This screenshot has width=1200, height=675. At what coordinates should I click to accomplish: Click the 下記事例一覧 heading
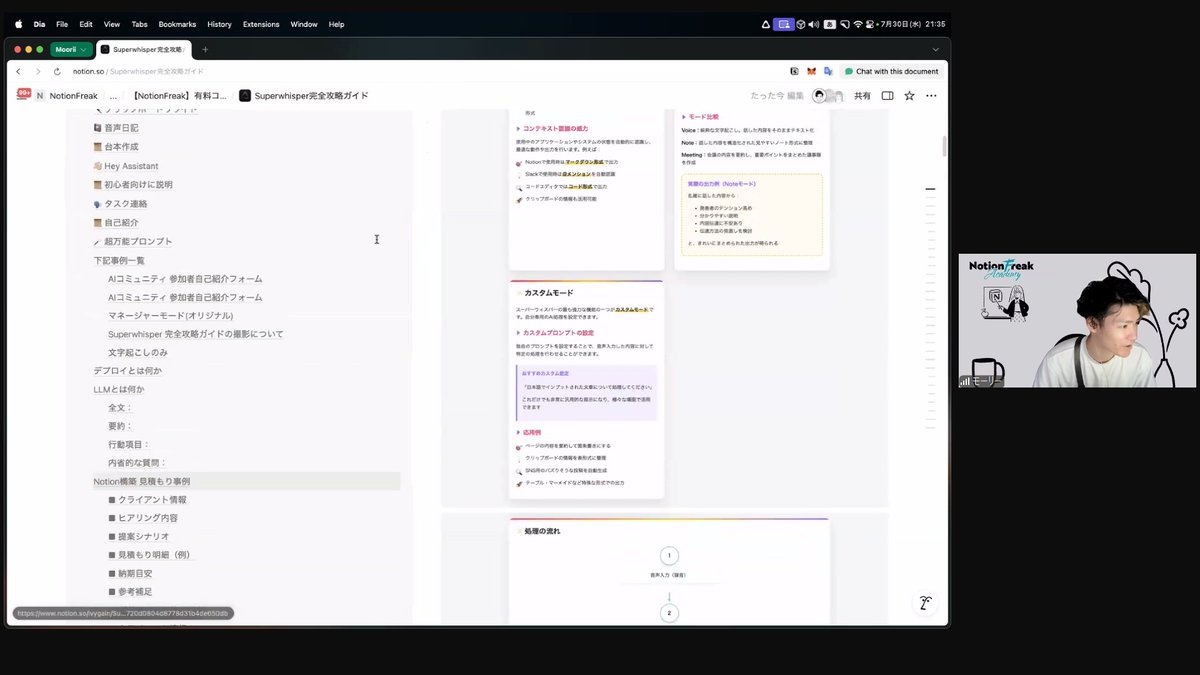119,260
